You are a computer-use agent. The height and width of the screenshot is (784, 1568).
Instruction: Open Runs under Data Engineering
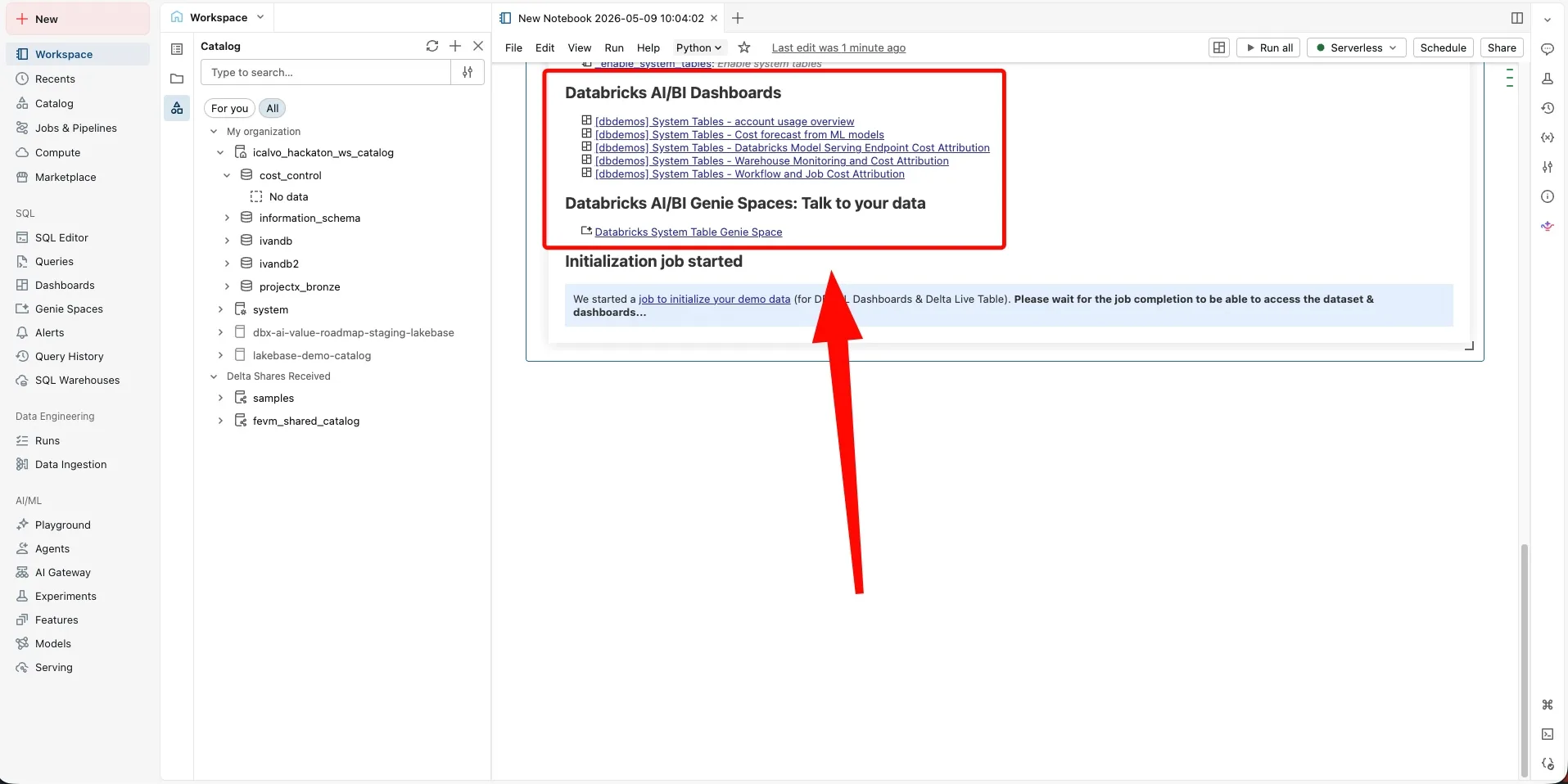[77, 440]
